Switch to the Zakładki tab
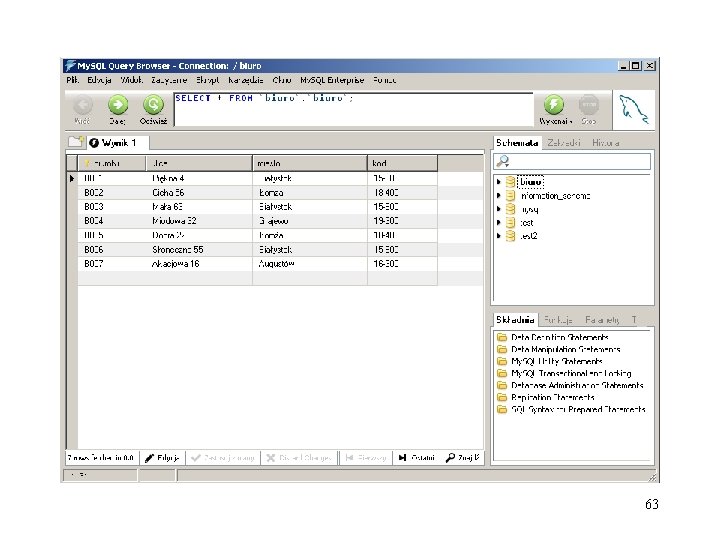The image size is (720, 540). 564,143
